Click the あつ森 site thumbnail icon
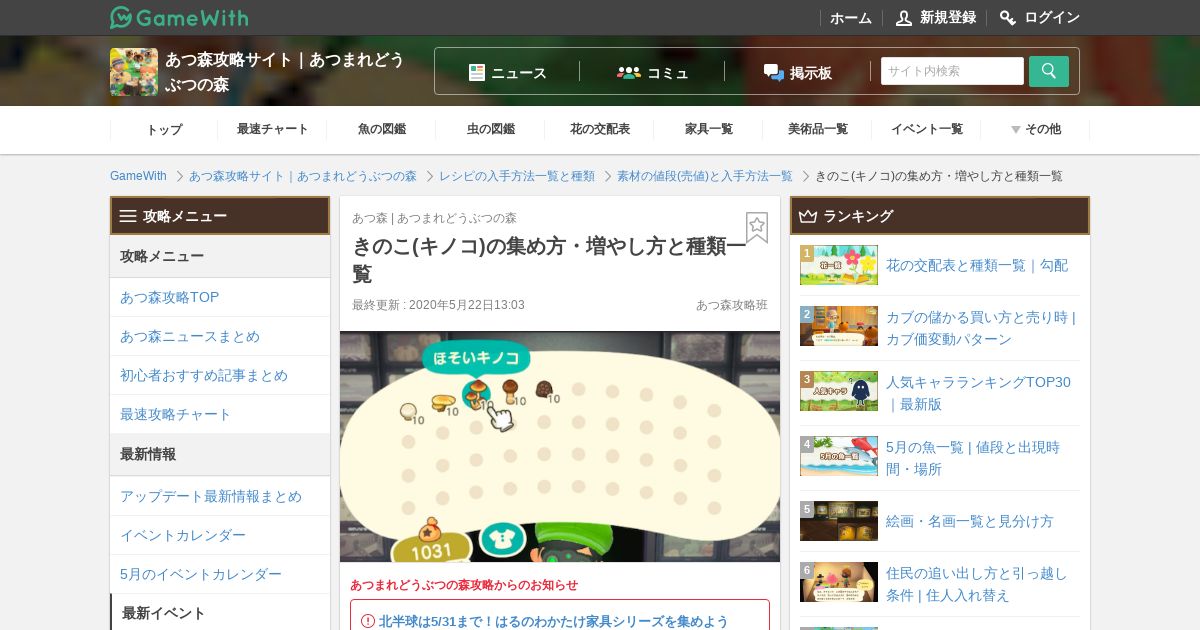1200x630 pixels. tap(134, 72)
